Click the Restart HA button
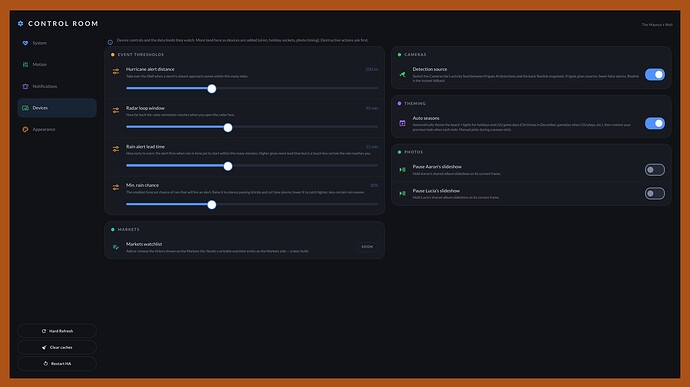 pyautogui.click(x=57, y=364)
